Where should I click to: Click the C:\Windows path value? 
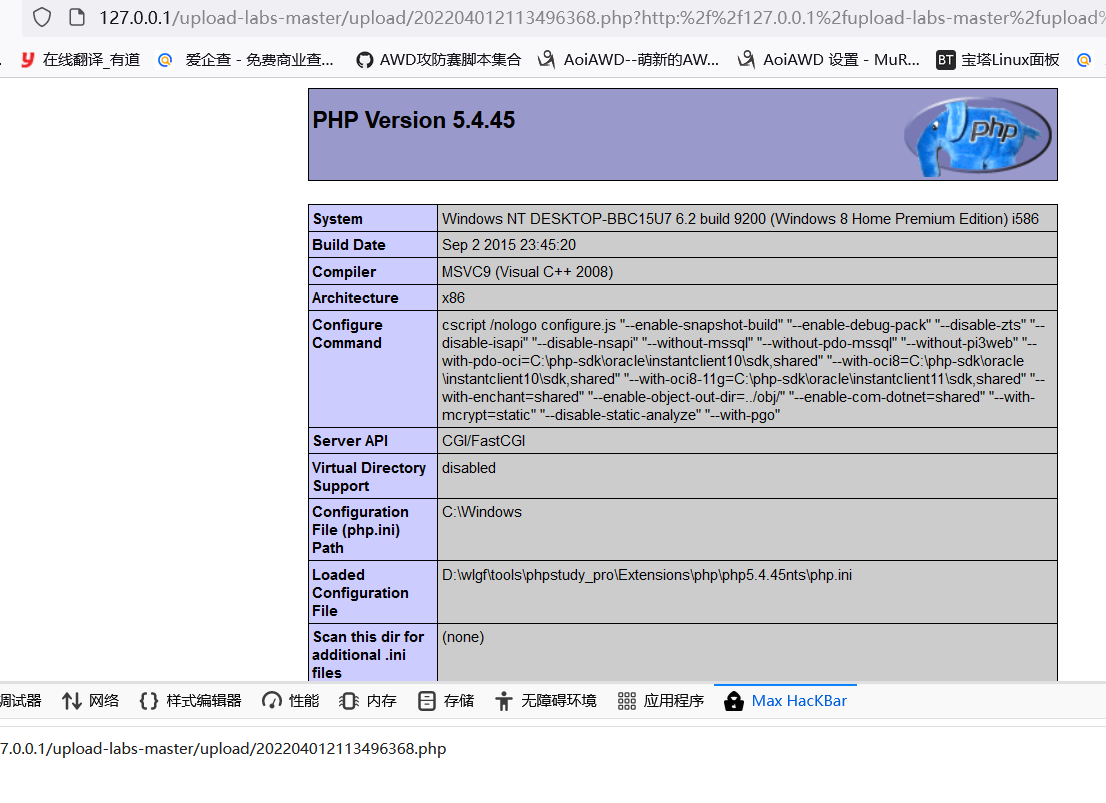(x=482, y=512)
